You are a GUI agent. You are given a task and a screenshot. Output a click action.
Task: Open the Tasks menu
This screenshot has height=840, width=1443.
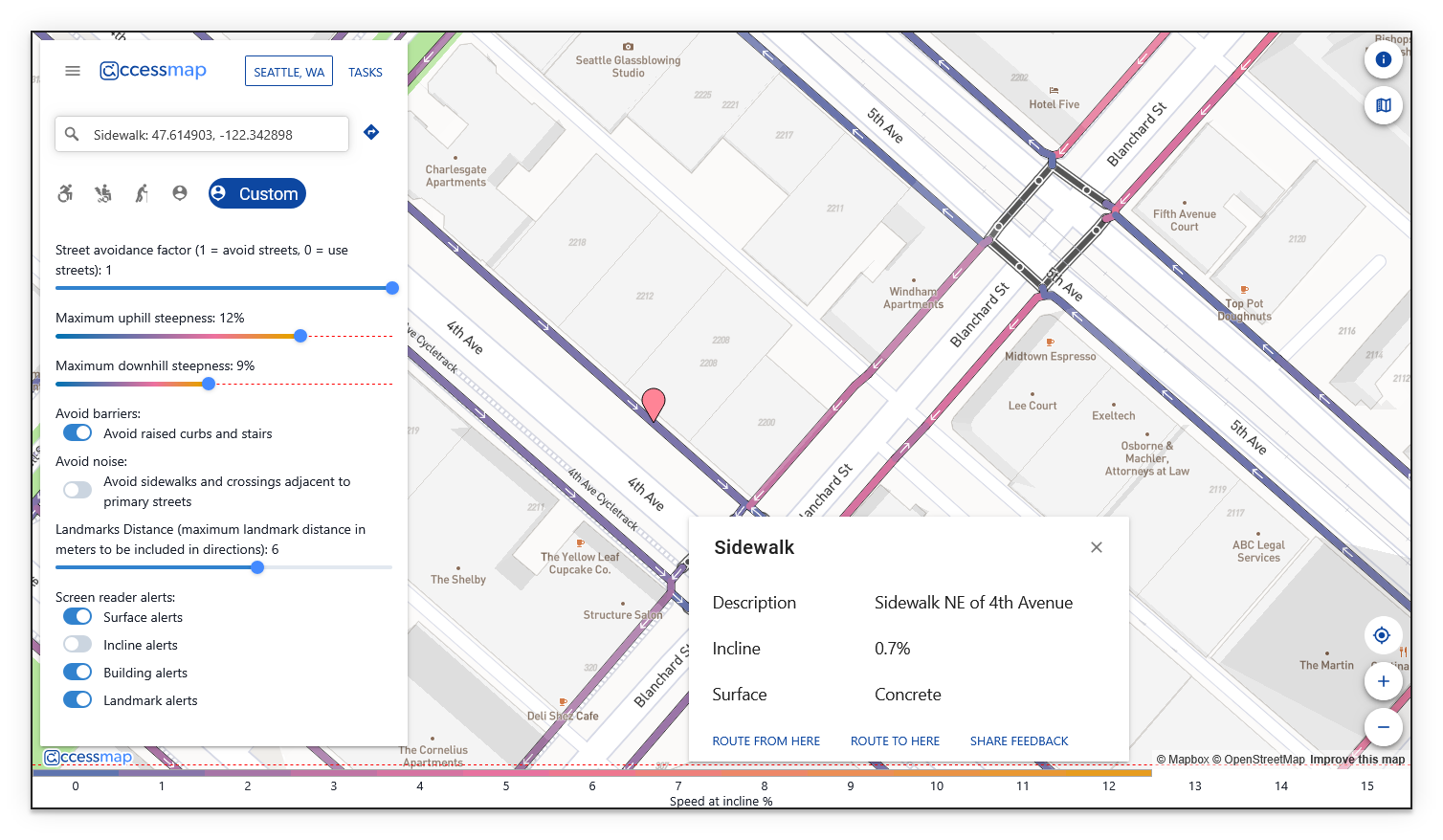pos(365,72)
